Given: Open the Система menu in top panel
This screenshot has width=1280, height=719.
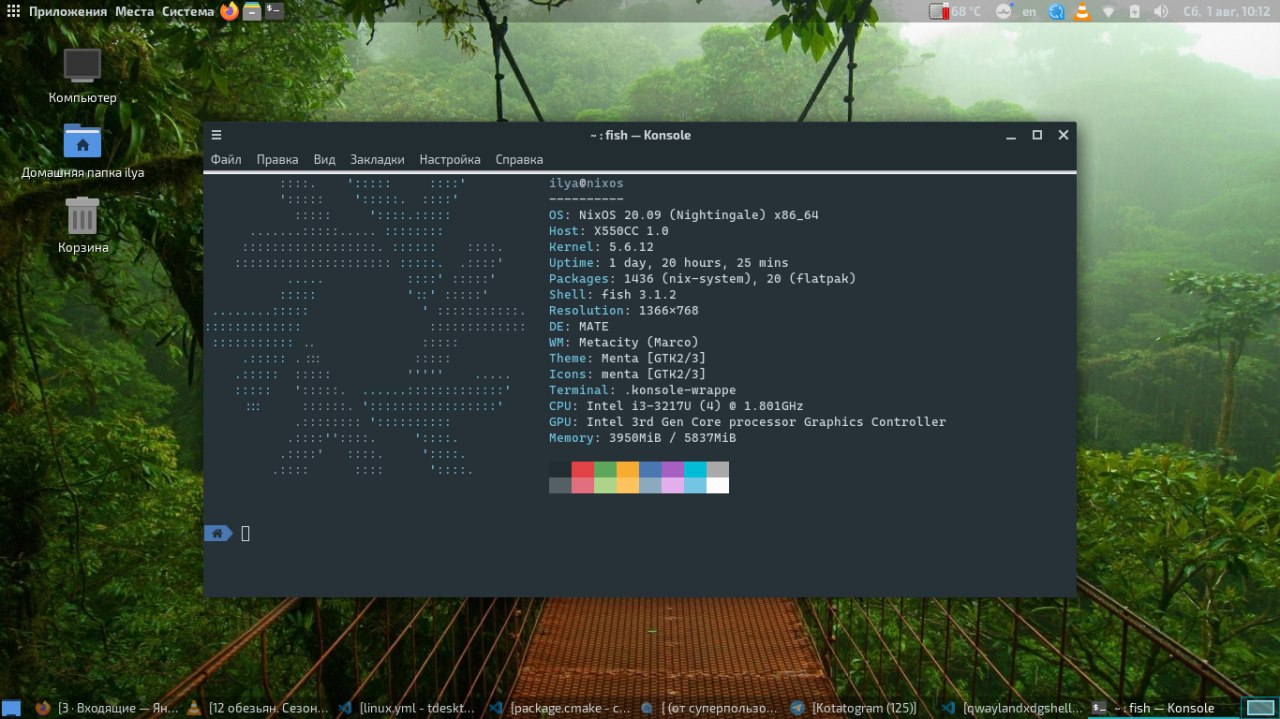Looking at the screenshot, I should pyautogui.click(x=188, y=11).
